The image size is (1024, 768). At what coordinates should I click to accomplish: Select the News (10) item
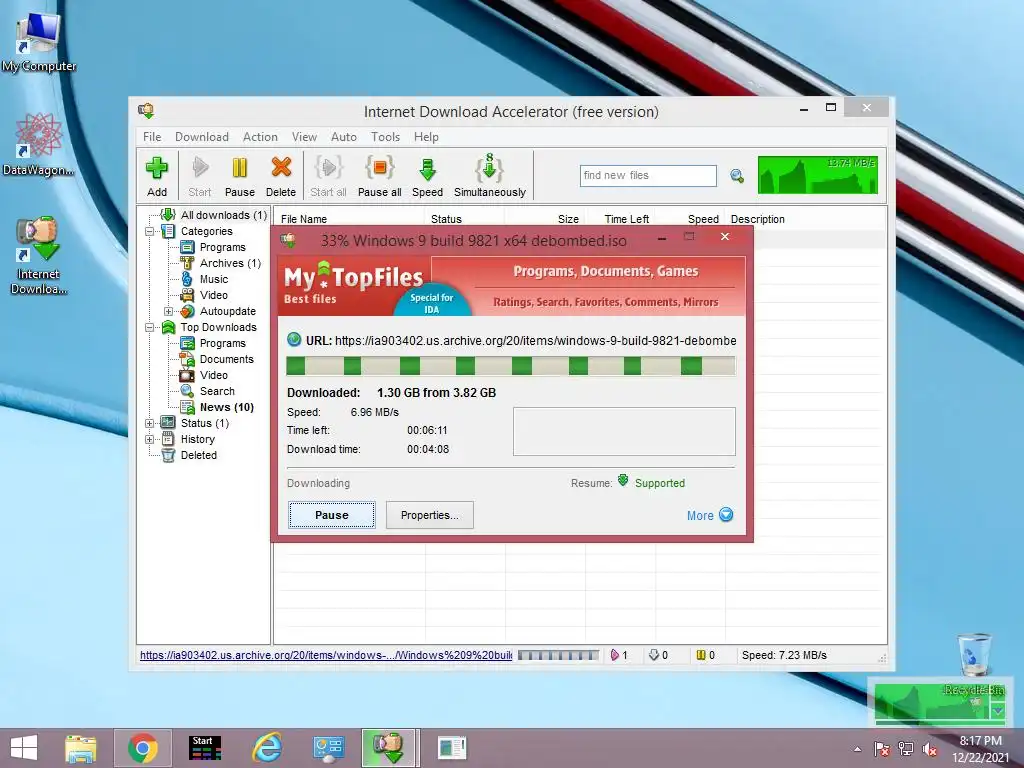[227, 408]
